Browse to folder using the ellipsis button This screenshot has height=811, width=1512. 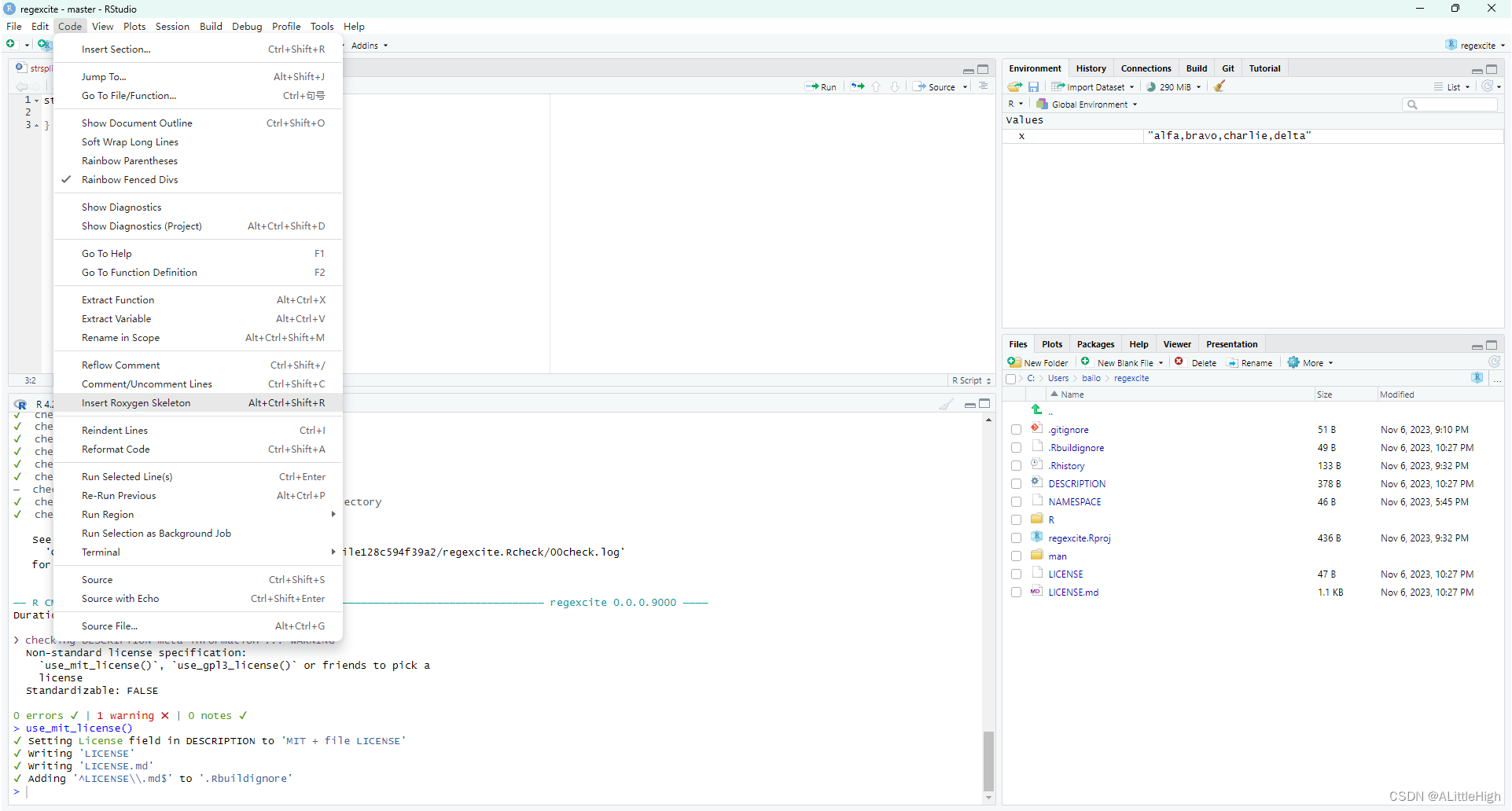click(x=1497, y=379)
